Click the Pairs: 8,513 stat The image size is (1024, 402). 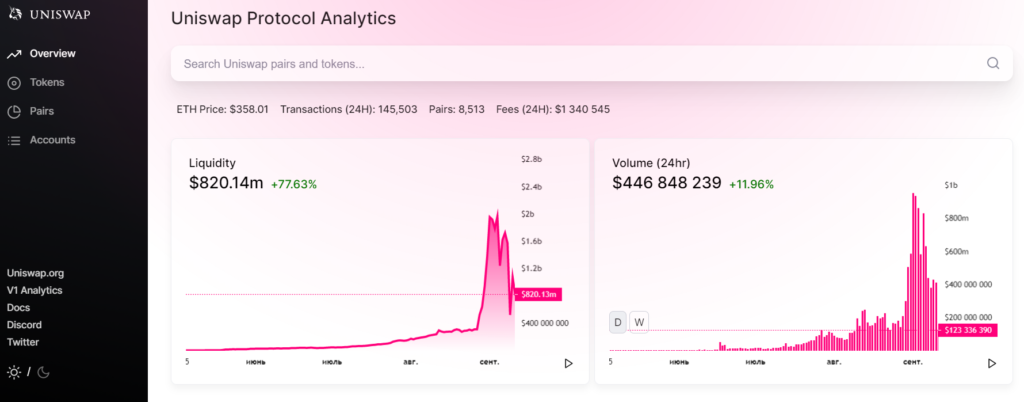pyautogui.click(x=457, y=110)
